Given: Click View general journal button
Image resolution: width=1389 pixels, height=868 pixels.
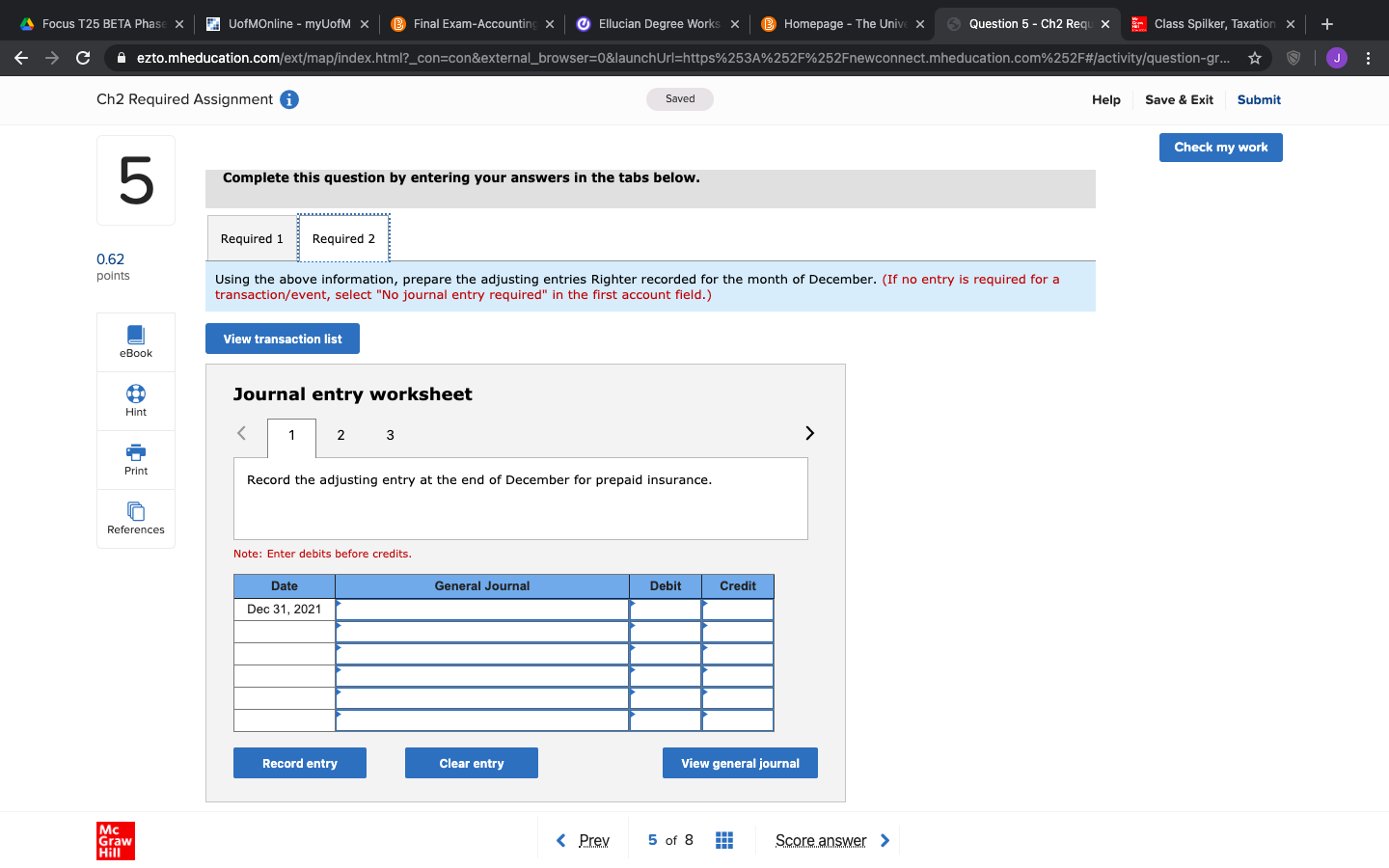Looking at the screenshot, I should pos(740,763).
